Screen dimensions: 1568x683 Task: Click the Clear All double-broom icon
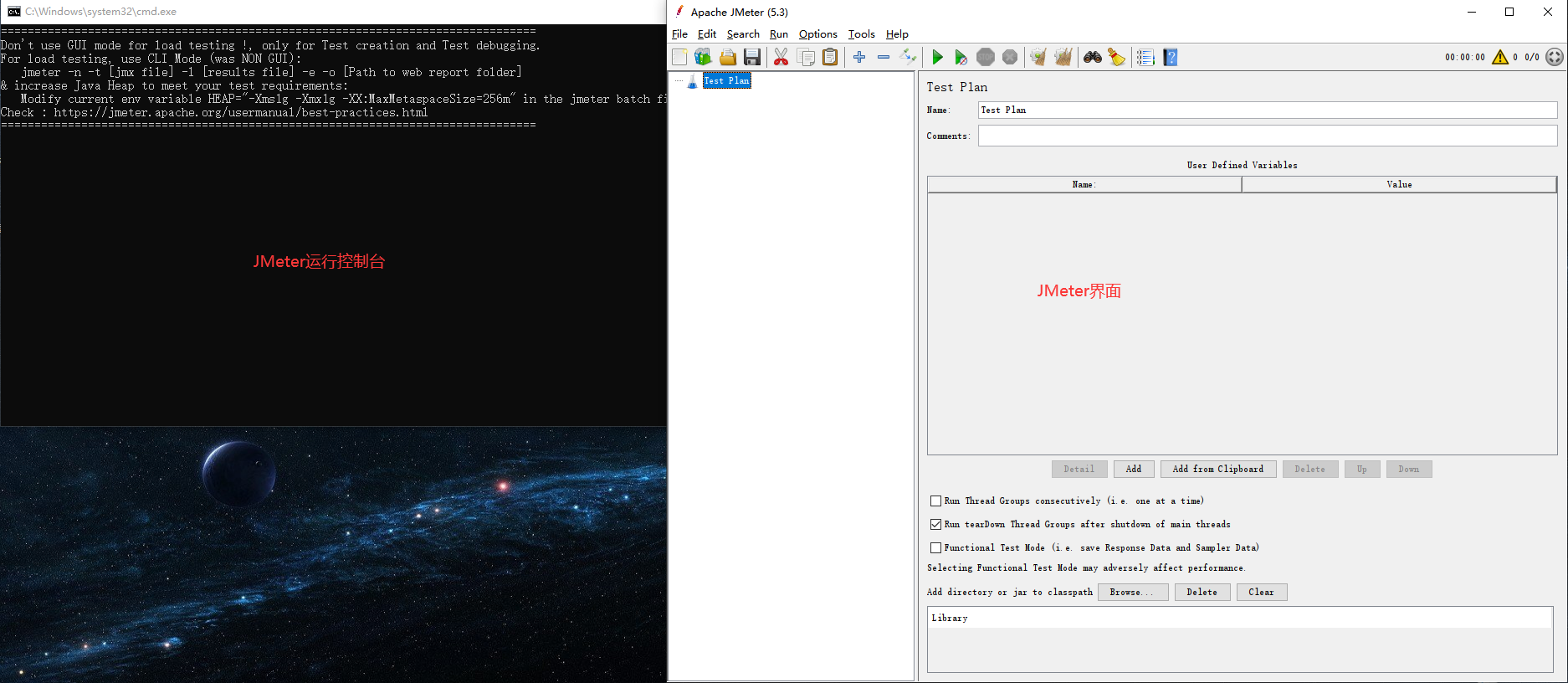click(x=1063, y=57)
